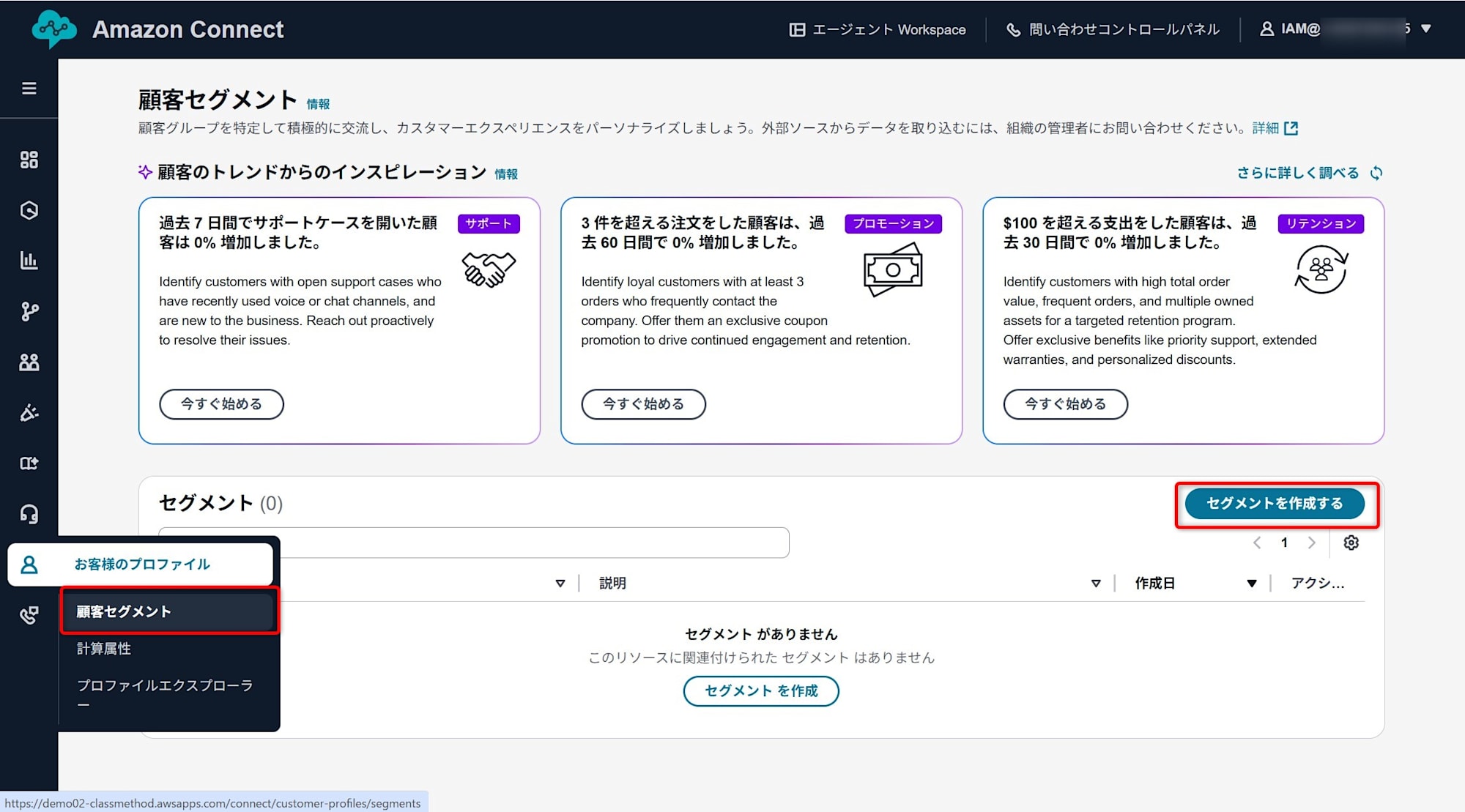Open the headset sidebar icon
Screen dimensions: 1465x812
coord(29,514)
